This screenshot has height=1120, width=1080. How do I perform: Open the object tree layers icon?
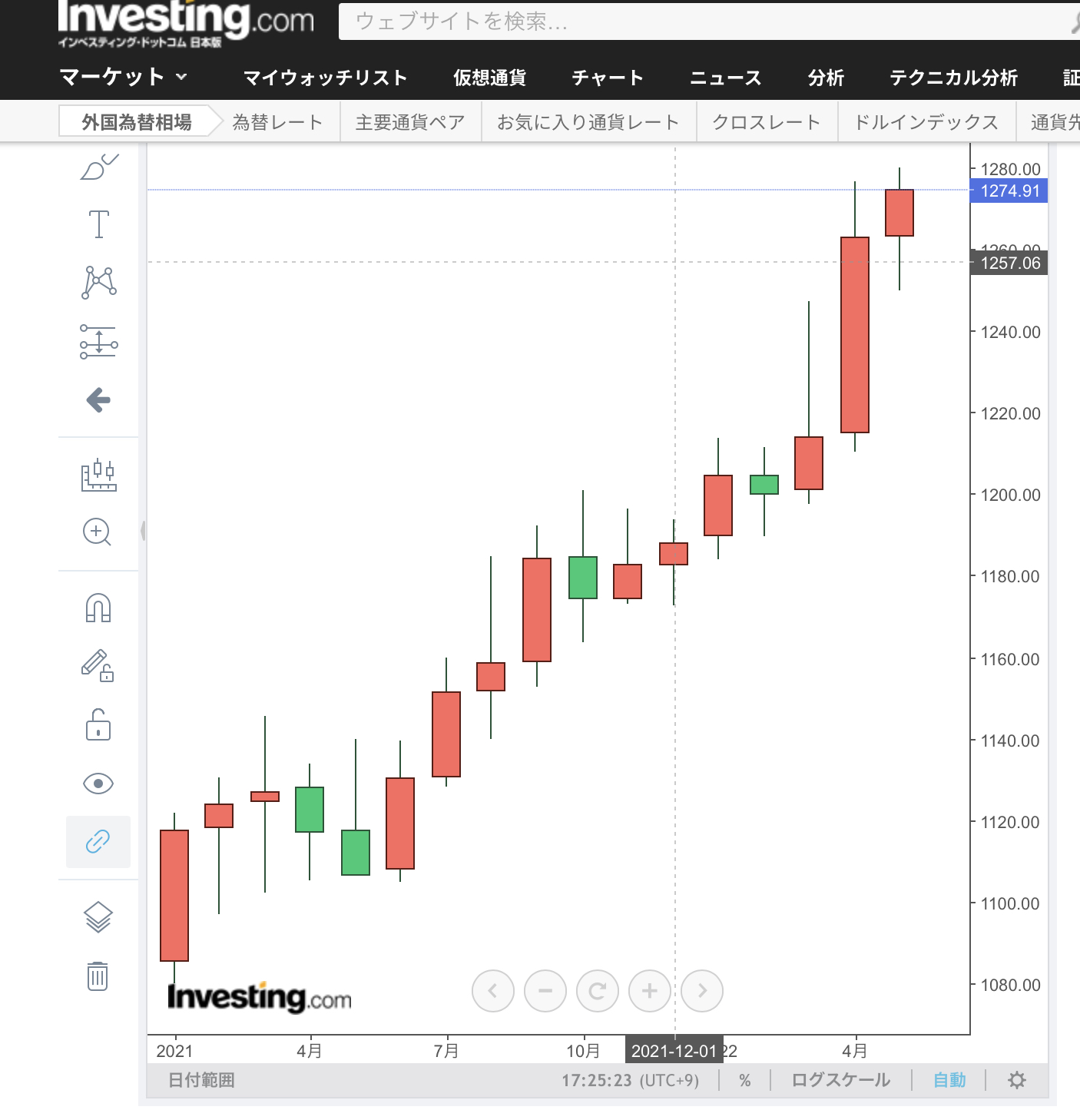pyautogui.click(x=98, y=917)
